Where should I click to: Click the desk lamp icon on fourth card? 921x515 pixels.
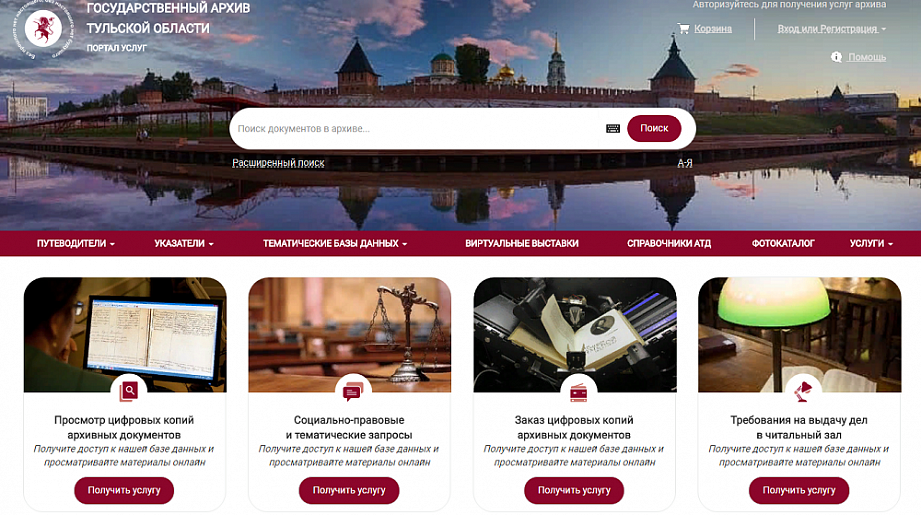point(803,391)
